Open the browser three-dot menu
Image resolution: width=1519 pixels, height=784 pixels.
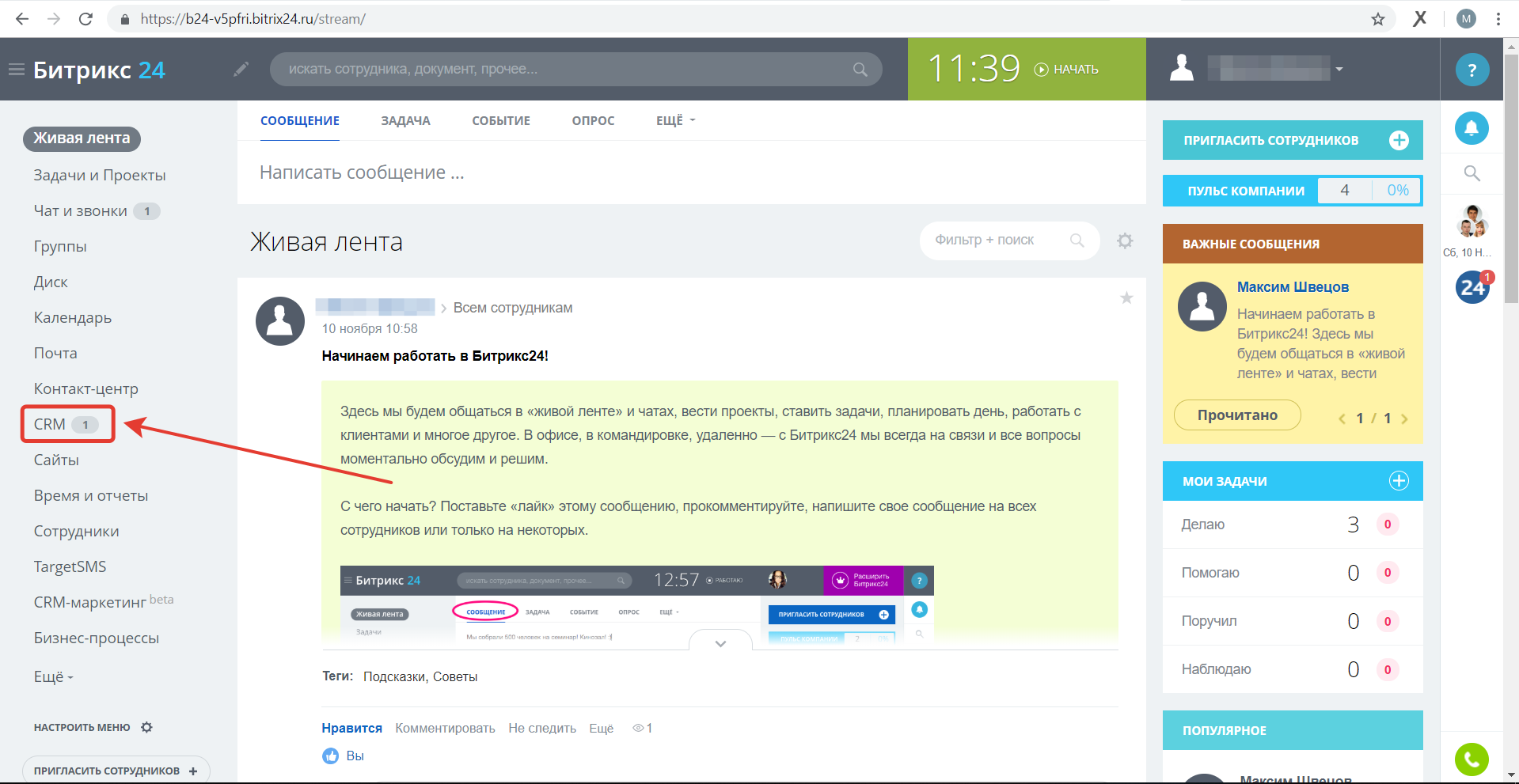point(1498,19)
